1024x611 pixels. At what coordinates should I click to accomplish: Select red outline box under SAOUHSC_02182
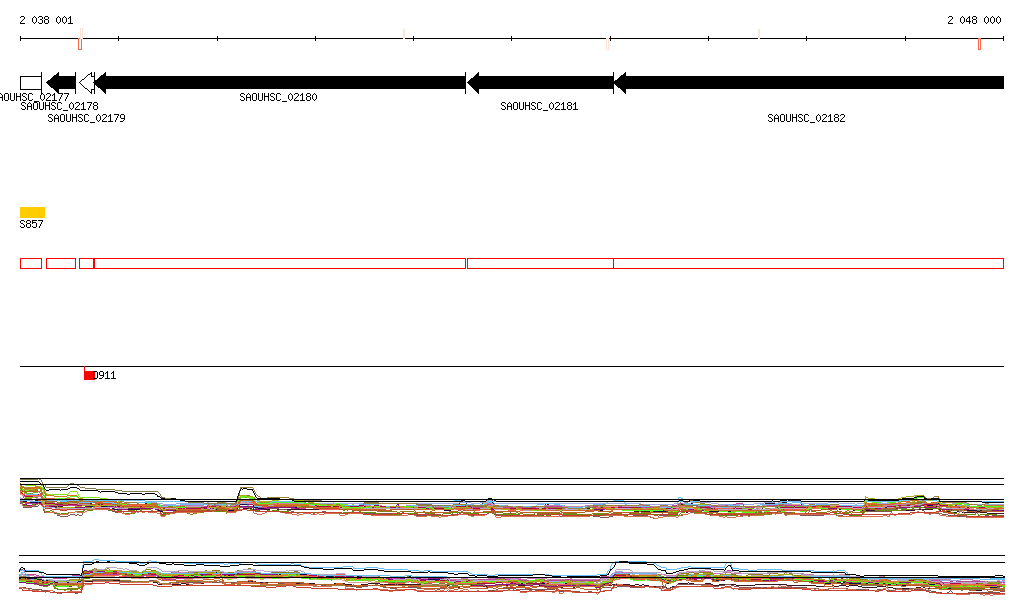(x=808, y=264)
